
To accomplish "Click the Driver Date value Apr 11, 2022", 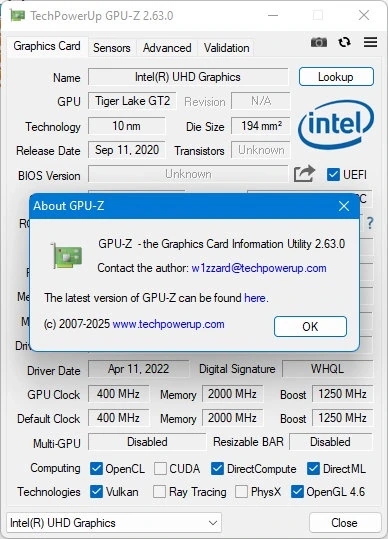I will click(138, 369).
